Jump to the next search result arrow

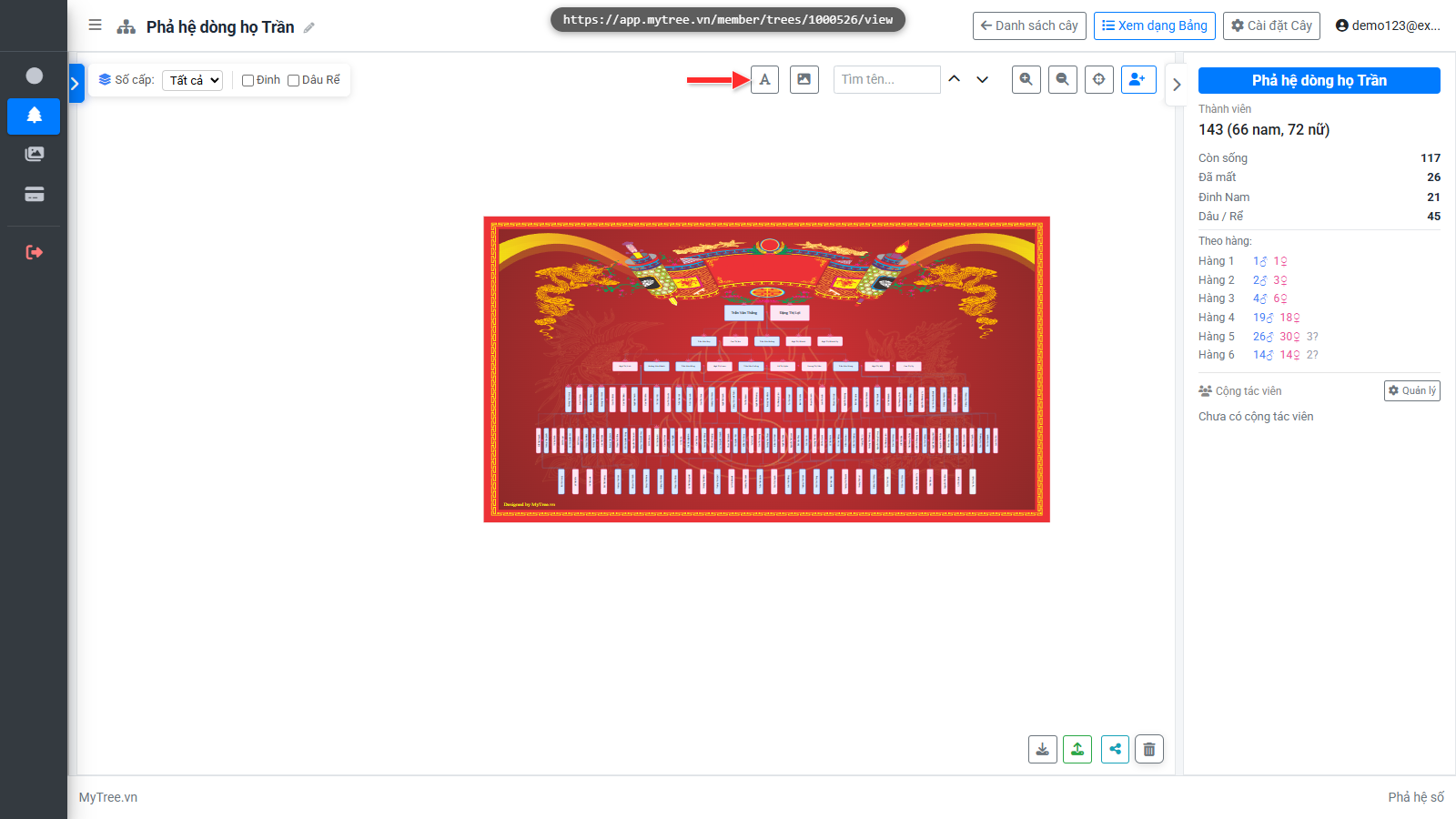[x=983, y=79]
